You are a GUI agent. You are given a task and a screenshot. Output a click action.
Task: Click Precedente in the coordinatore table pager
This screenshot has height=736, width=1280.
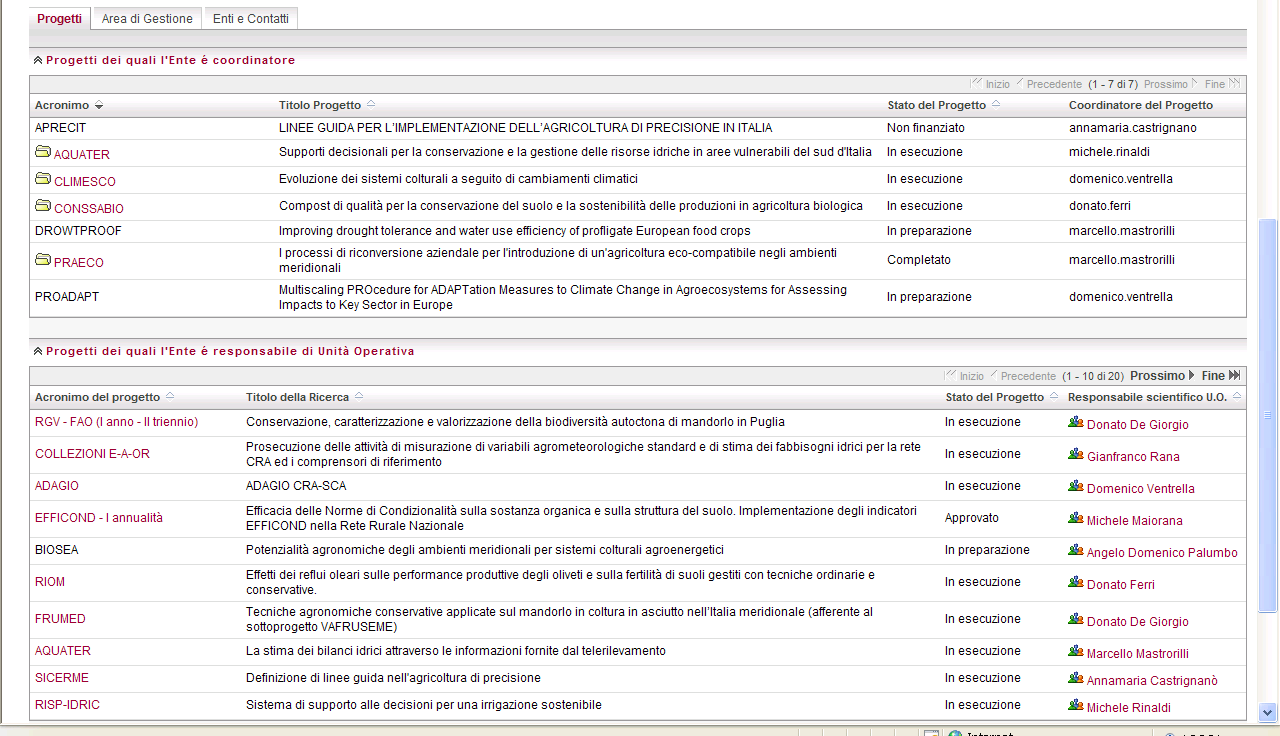(1049, 84)
